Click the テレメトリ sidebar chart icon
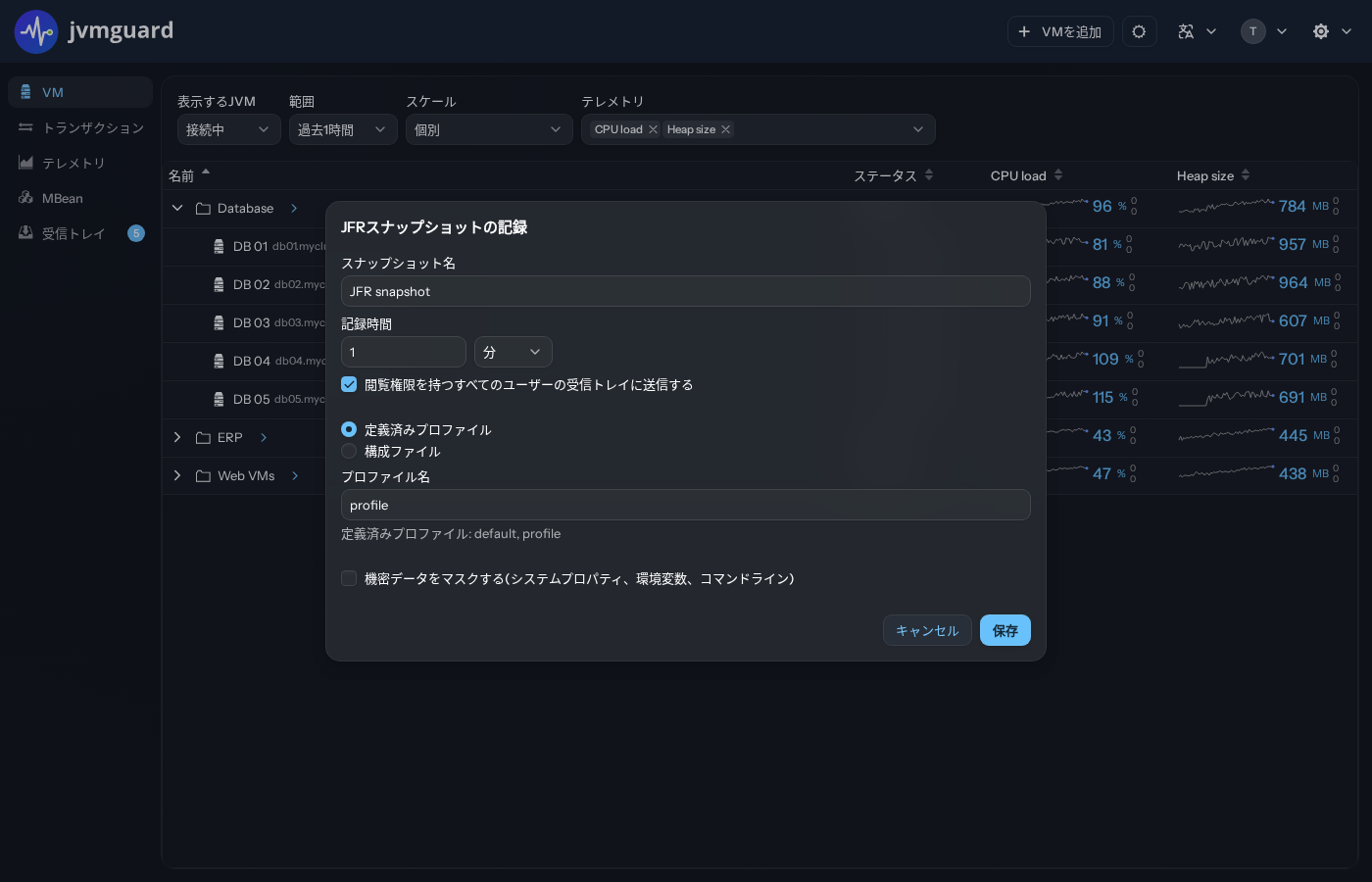The image size is (1372, 882). pos(25,163)
